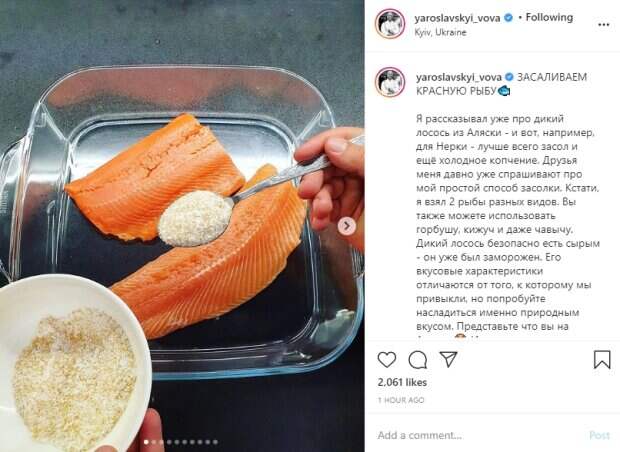The width and height of the screenshot is (620, 452).
Task: Toggle the Following status
Action: click(549, 17)
